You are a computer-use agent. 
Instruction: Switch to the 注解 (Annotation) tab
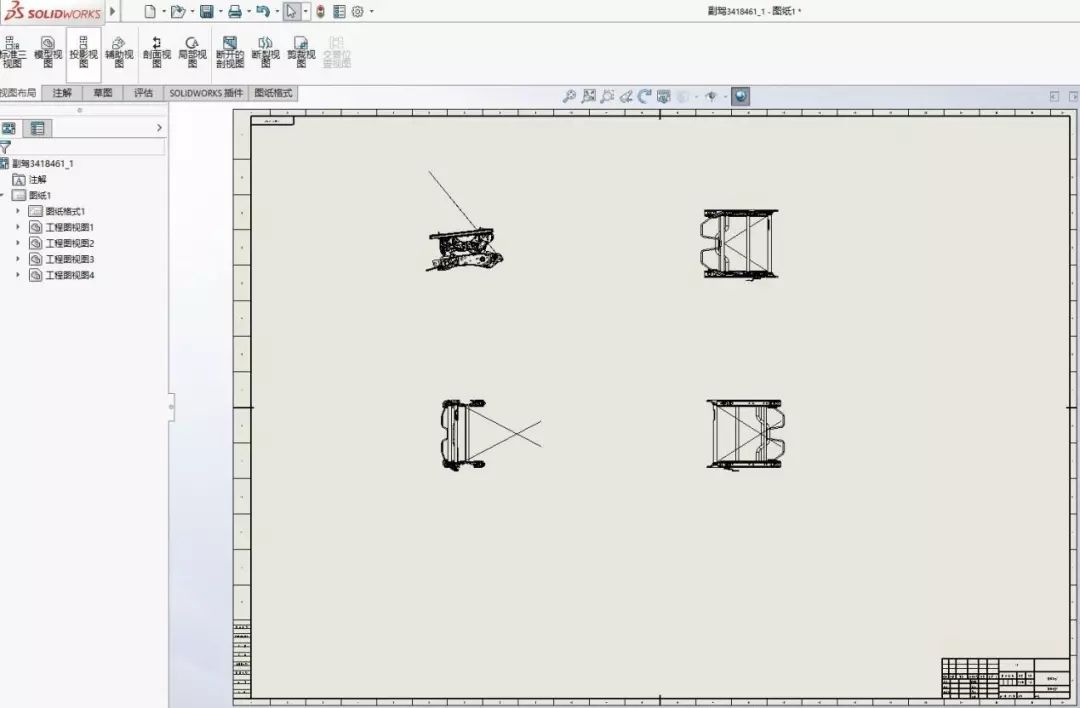coord(62,93)
